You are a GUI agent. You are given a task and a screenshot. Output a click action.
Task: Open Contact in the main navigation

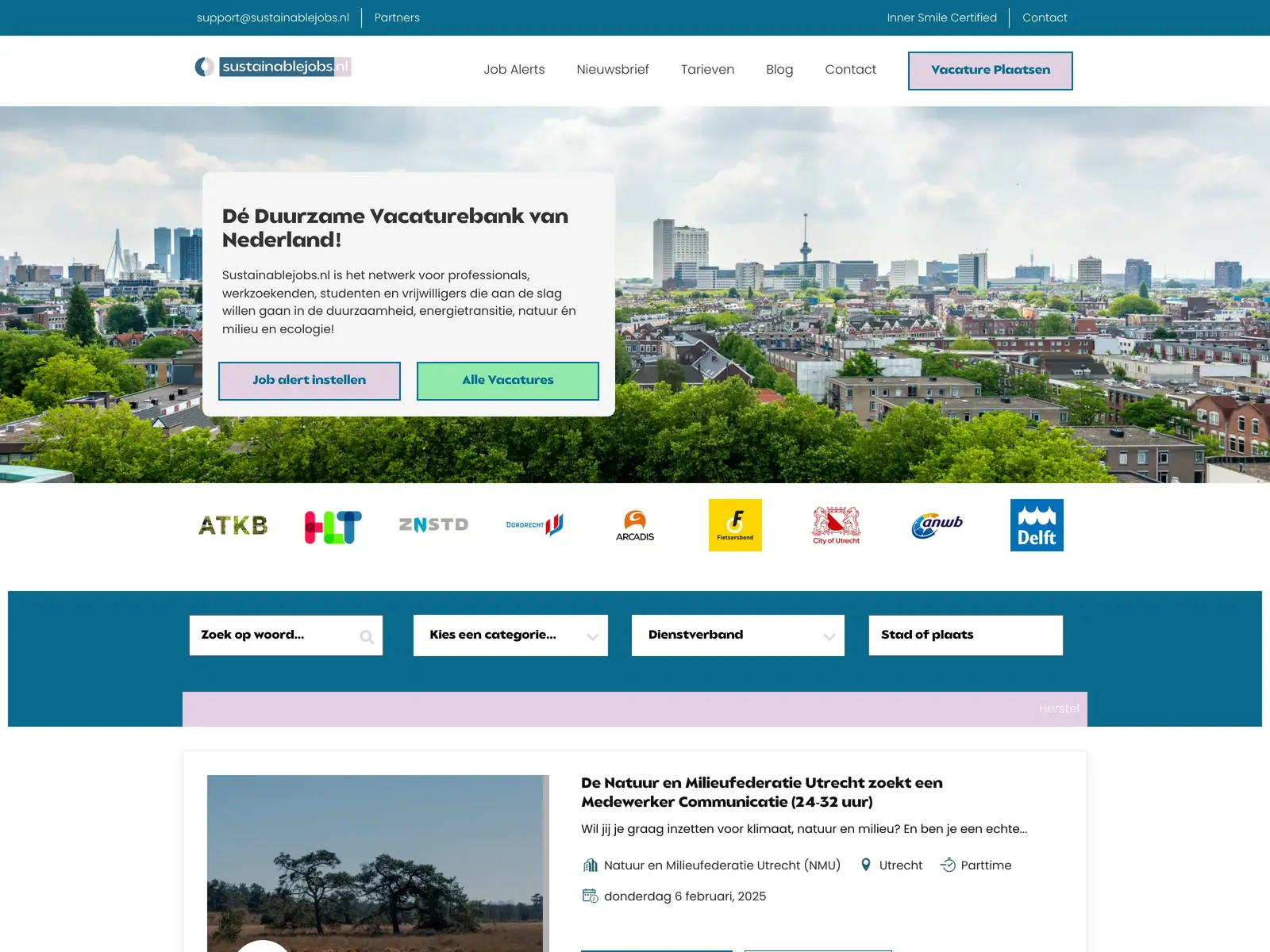coord(850,70)
